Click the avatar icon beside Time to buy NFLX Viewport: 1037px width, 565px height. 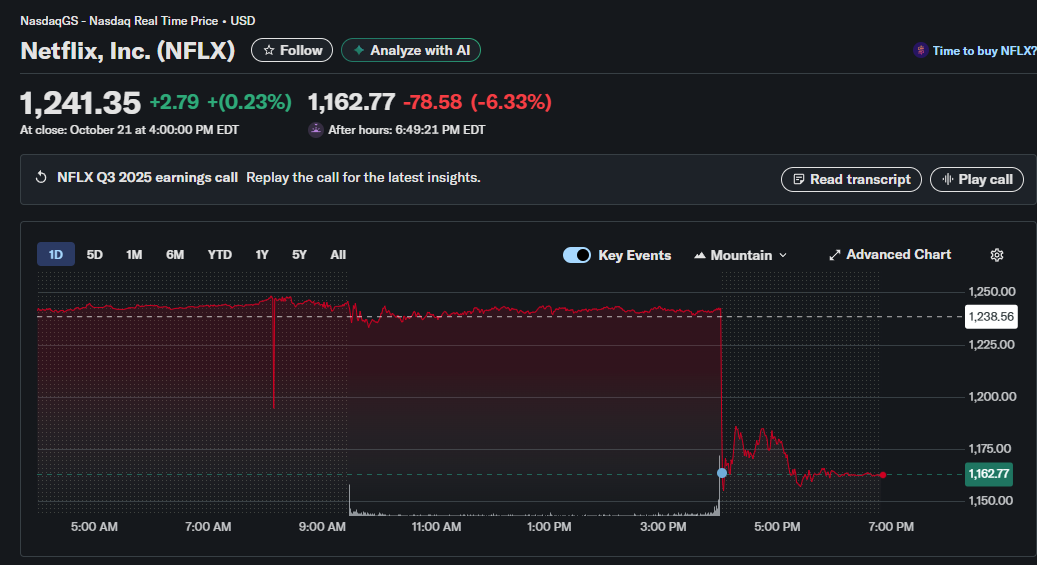tap(920, 50)
